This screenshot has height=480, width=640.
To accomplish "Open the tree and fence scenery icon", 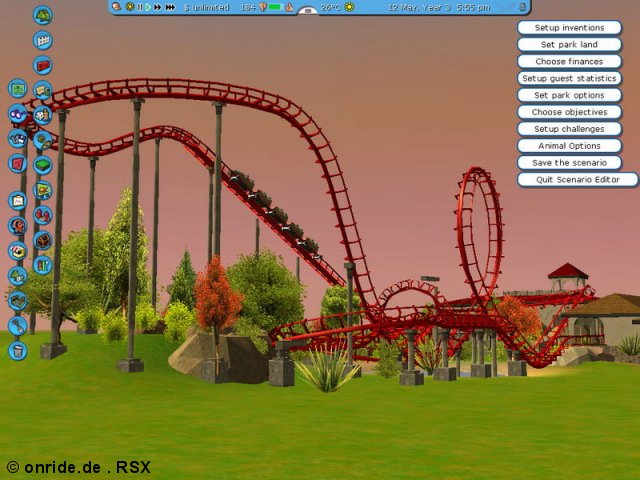I will [18, 276].
